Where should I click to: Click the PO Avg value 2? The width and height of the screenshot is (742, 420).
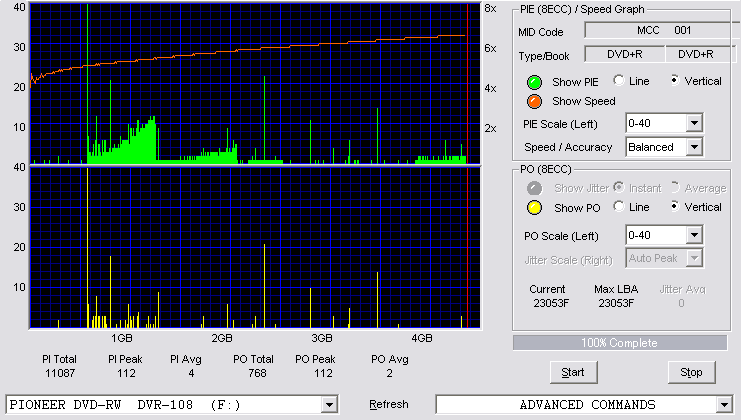pos(389,374)
